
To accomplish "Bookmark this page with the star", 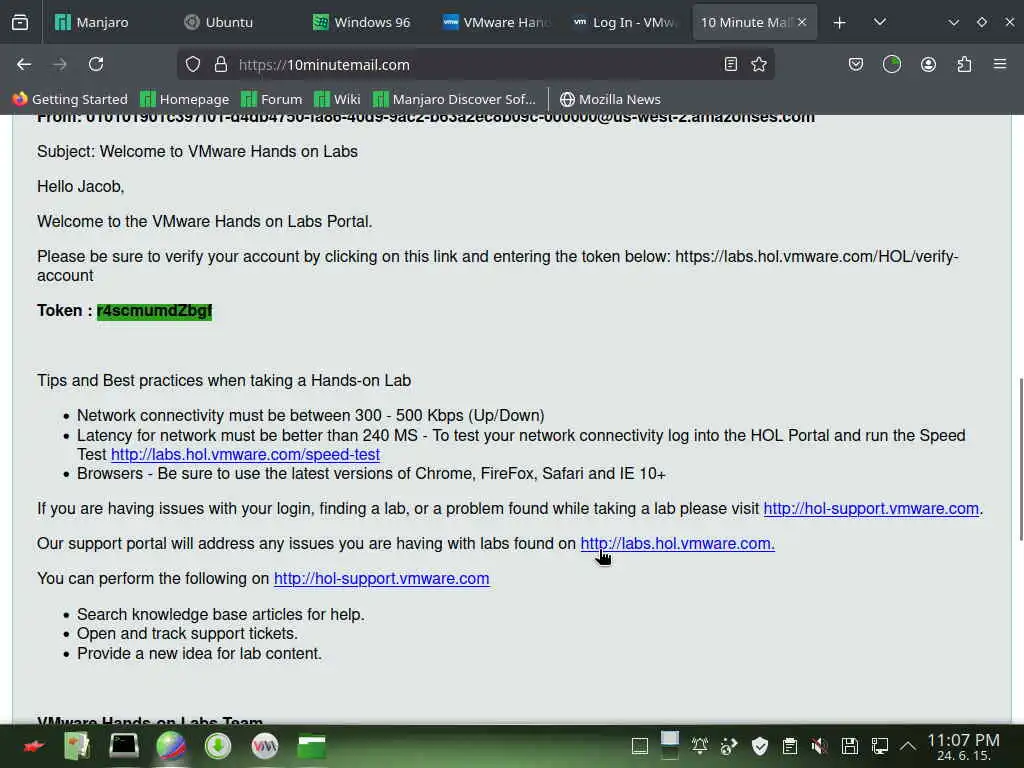I will 759,64.
